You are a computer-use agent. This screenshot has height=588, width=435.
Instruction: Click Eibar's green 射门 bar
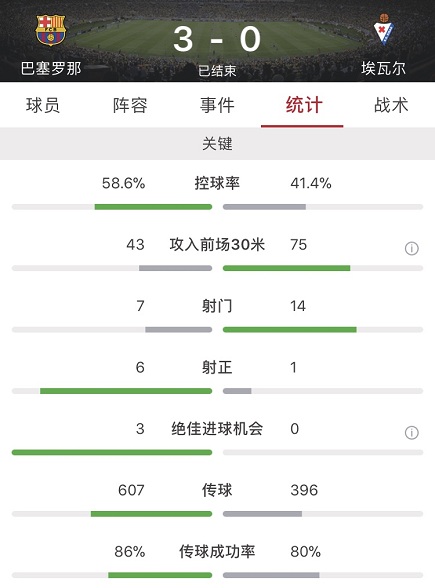coord(290,330)
